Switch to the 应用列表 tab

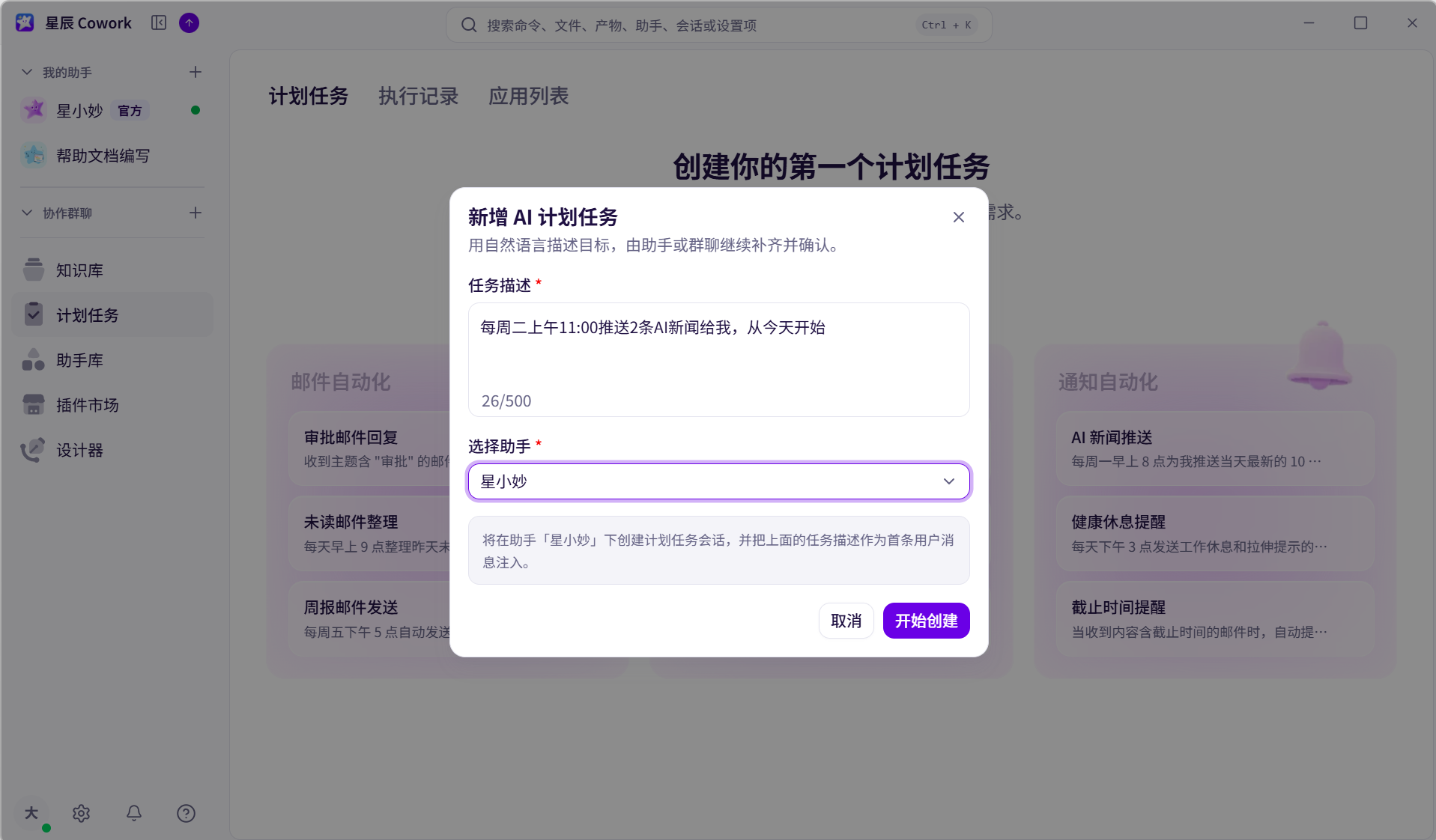pyautogui.click(x=528, y=96)
